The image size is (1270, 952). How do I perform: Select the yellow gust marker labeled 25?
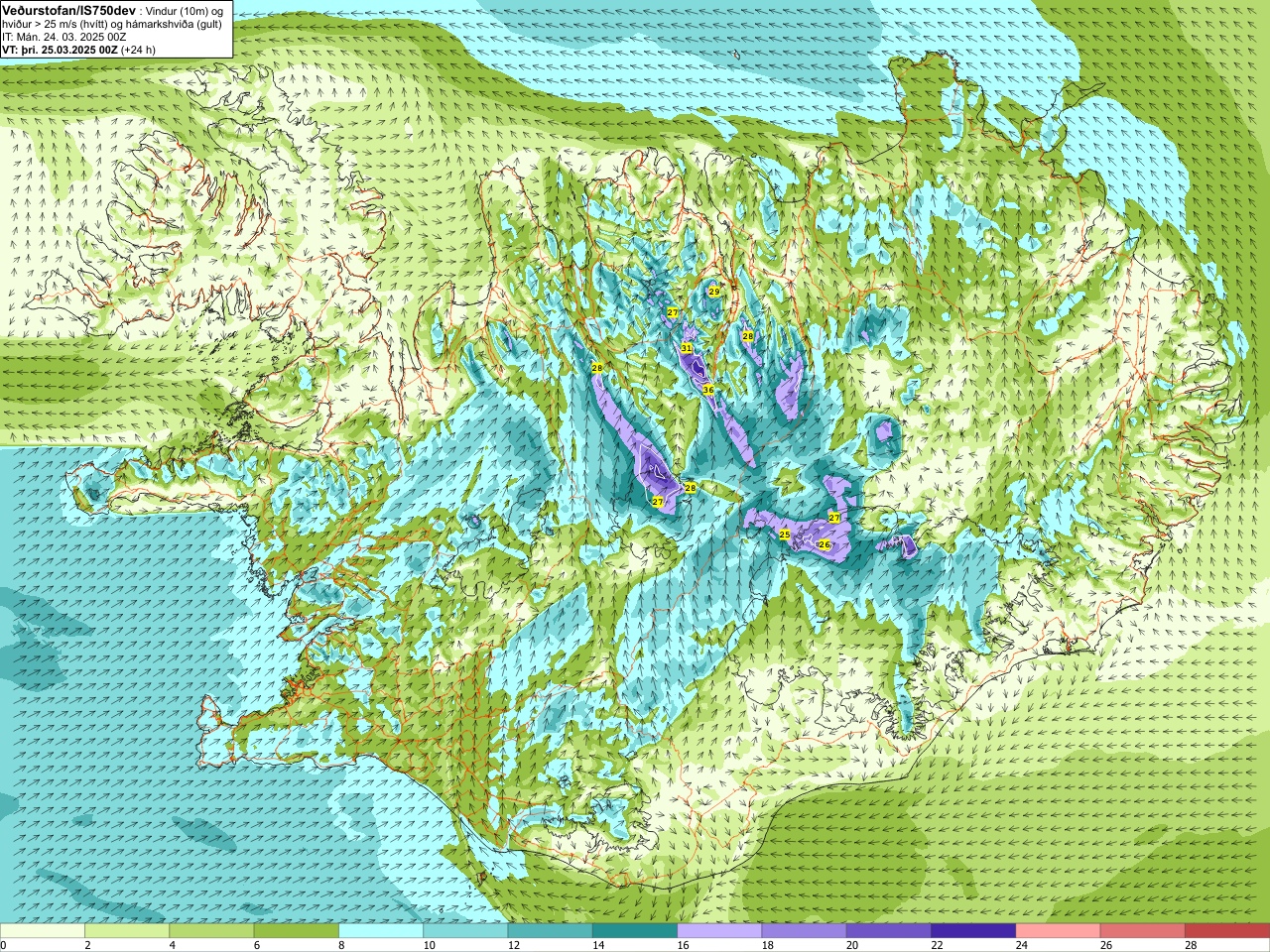[785, 535]
